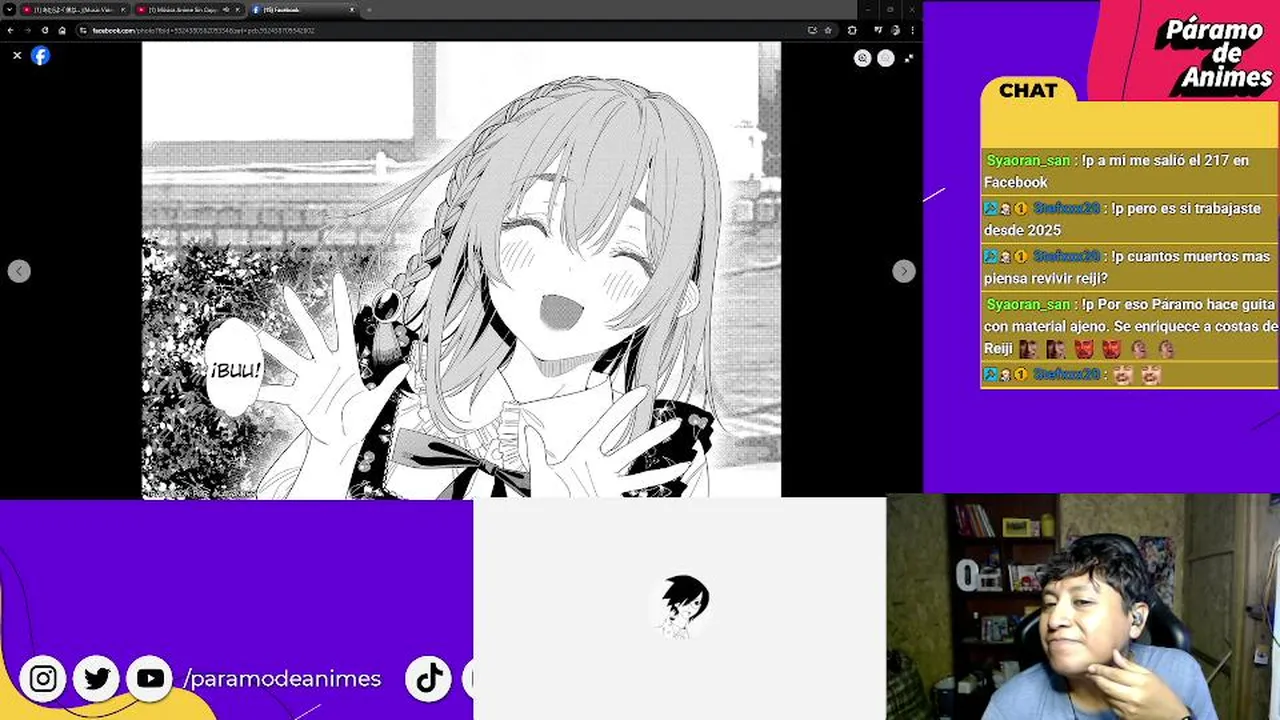1280x720 pixels.
Task: Mute the Música Anime tab audio
Action: tap(225, 10)
